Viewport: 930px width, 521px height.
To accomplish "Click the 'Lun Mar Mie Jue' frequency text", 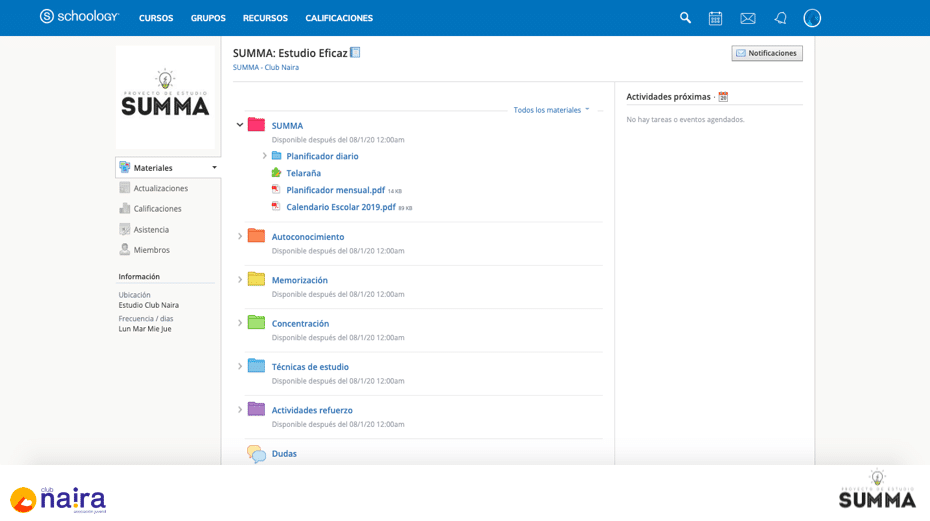I will click(145, 329).
